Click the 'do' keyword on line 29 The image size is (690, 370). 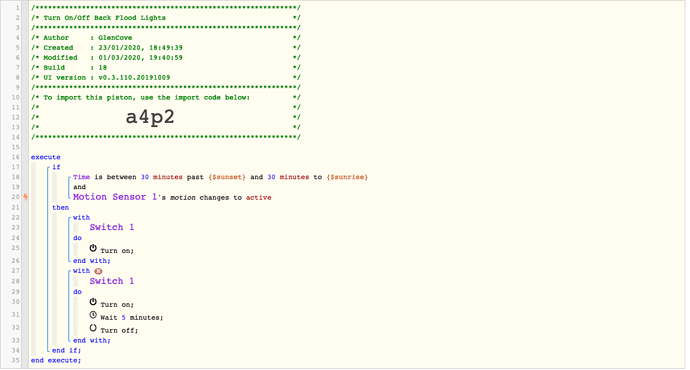point(77,292)
